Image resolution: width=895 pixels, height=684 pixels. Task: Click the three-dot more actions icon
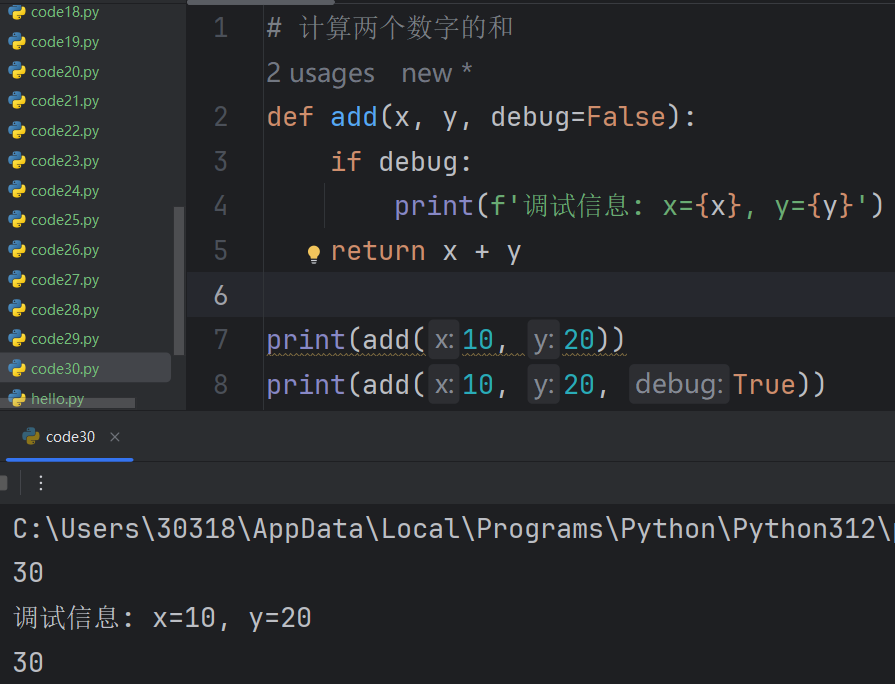point(41,483)
